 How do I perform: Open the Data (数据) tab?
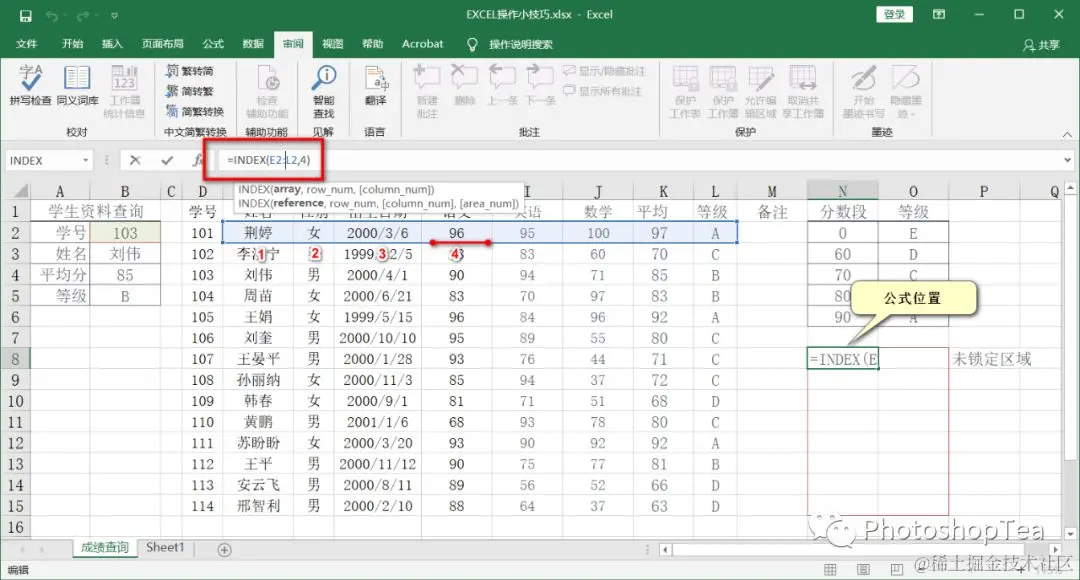(x=253, y=43)
